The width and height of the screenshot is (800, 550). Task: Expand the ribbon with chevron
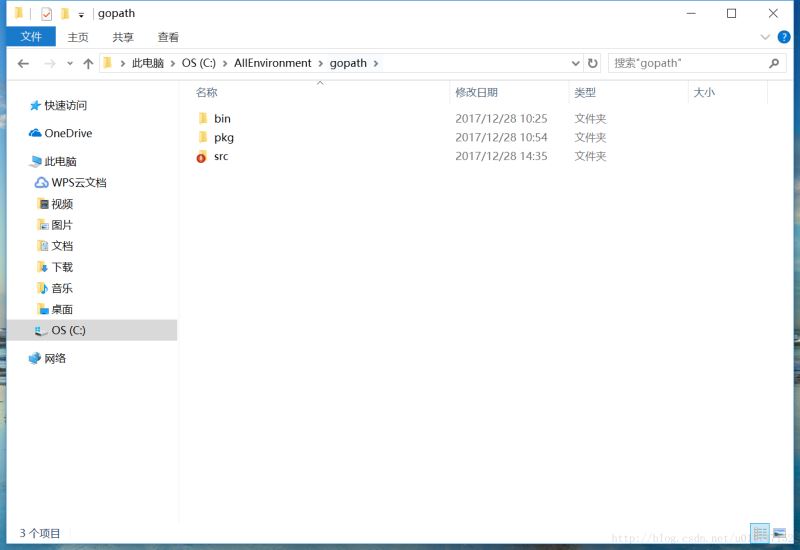(765, 37)
